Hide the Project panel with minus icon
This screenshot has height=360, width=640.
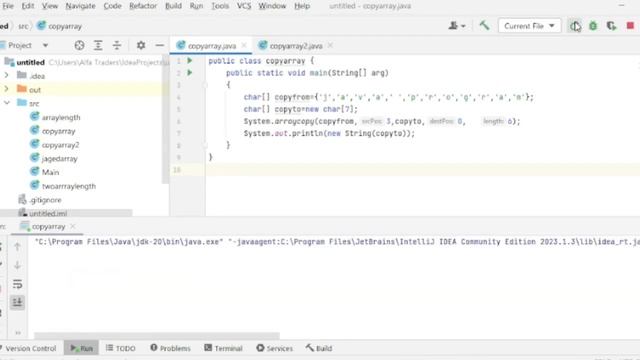160,45
